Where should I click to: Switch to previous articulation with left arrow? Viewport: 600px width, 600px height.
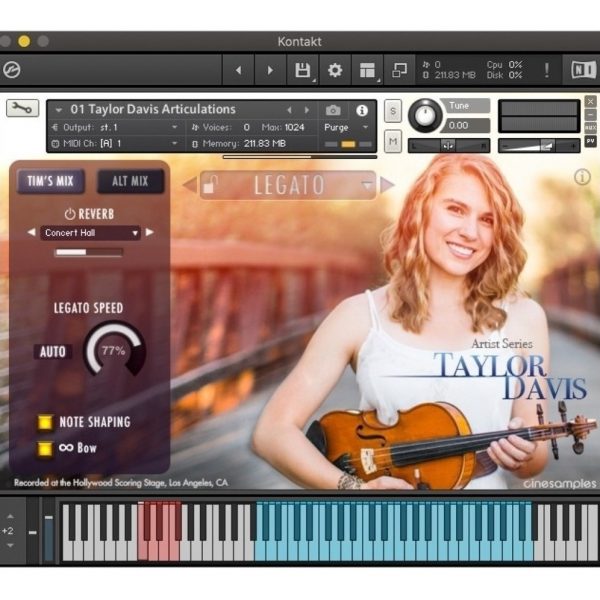point(190,185)
